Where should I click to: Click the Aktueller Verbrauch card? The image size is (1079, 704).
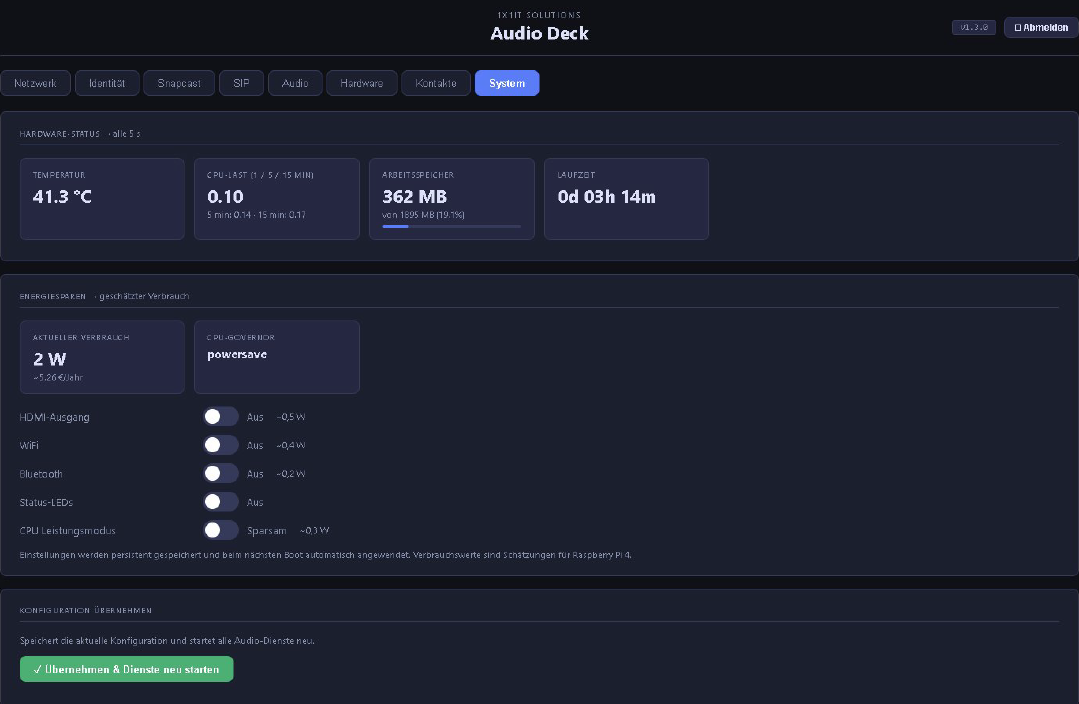pyautogui.click(x=102, y=357)
